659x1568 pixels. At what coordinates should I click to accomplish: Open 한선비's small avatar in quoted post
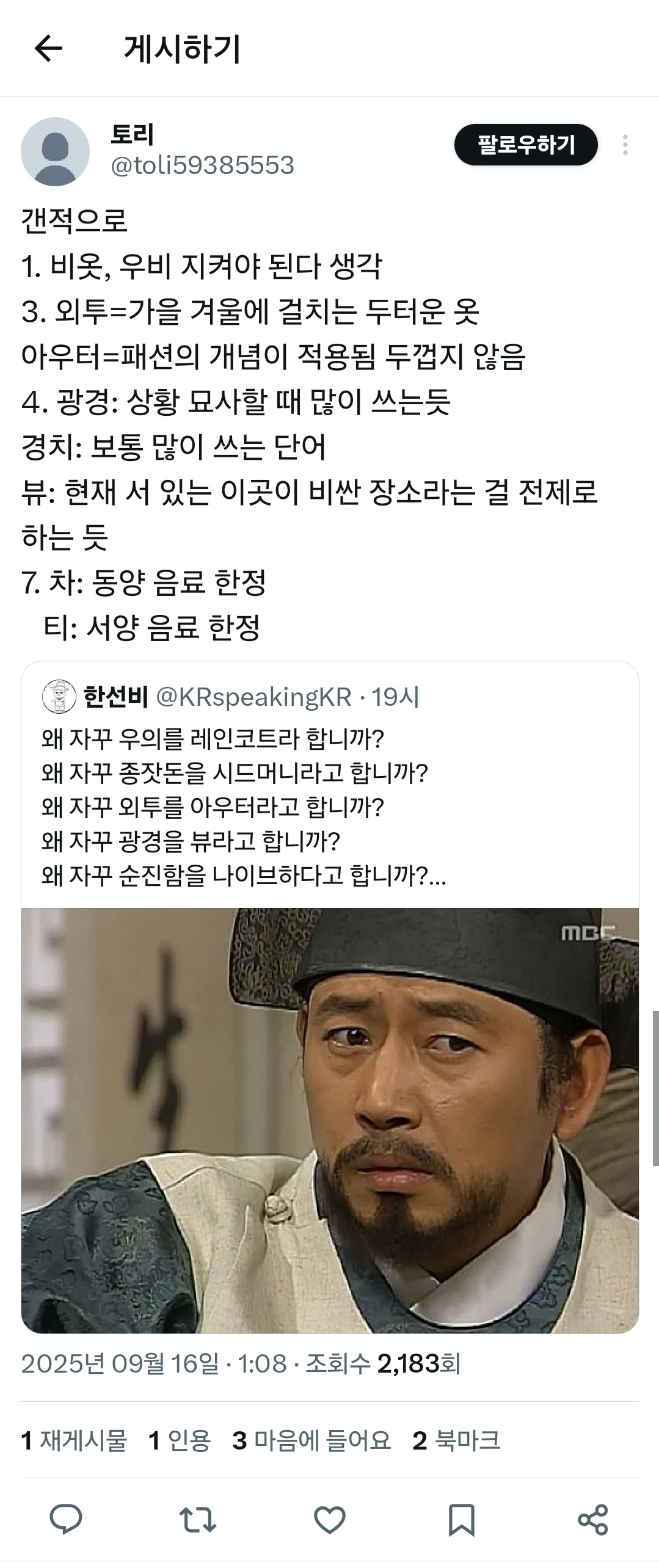(x=59, y=697)
